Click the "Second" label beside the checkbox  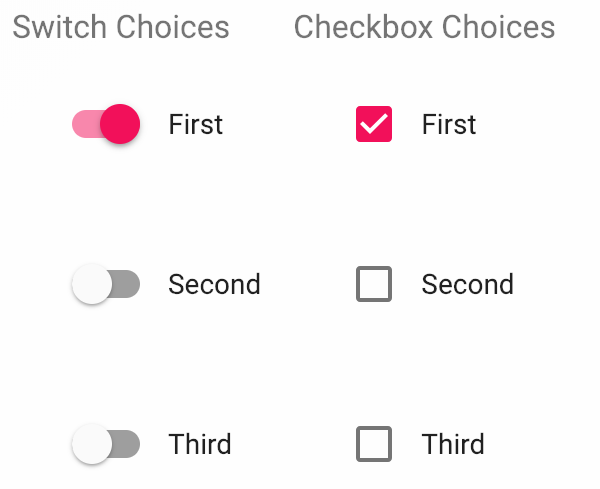coord(467,284)
